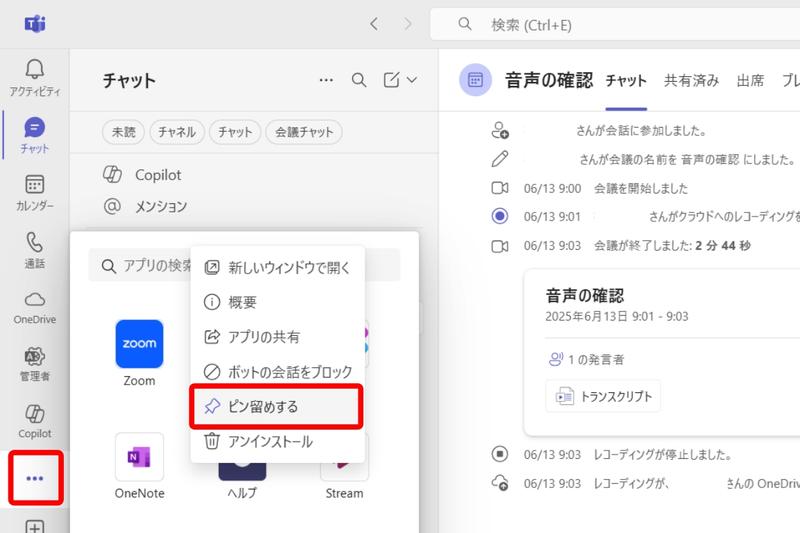Open the Chat section in sidebar
Image resolution: width=800 pixels, height=533 pixels.
(x=35, y=135)
